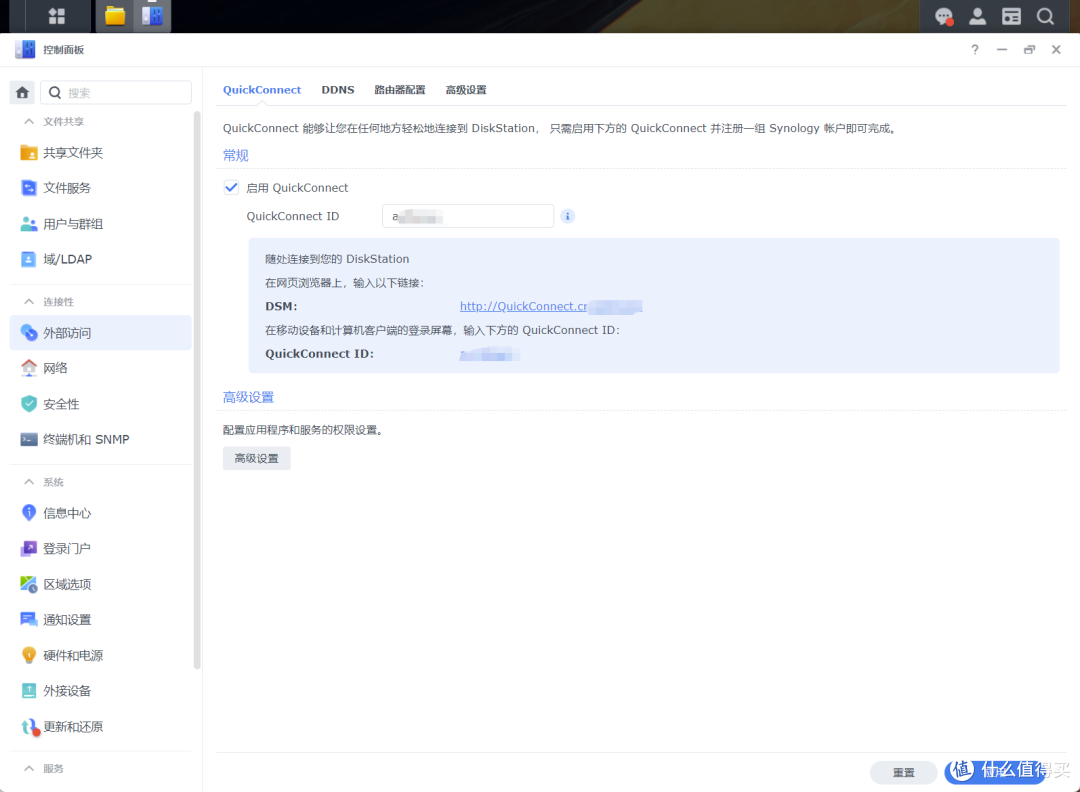Open the Control Panel help question mark
Screen dimensions: 1080x792
coord(975,50)
